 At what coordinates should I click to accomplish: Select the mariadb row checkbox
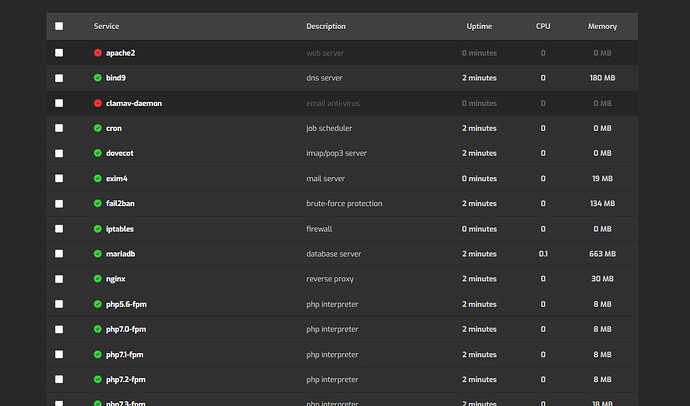point(59,254)
